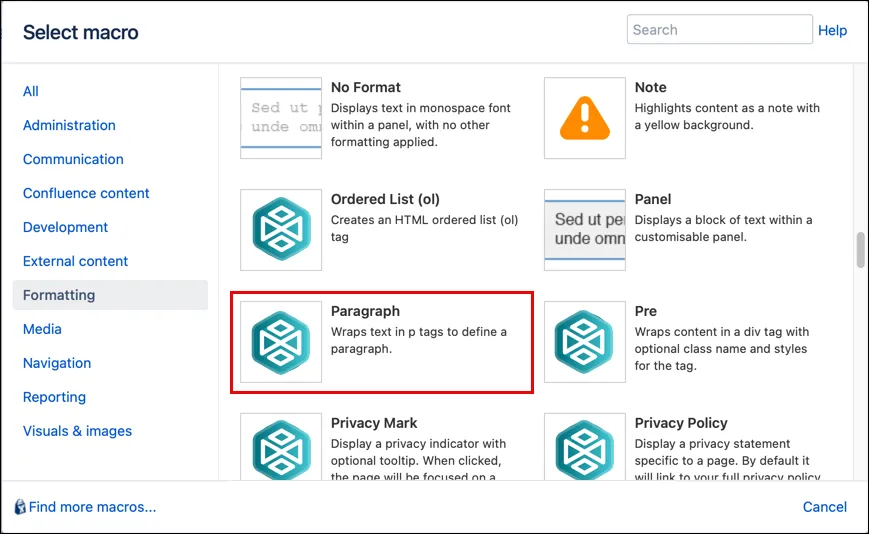The width and height of the screenshot is (869, 534).
Task: Click the Privacy Mark title text
Action: 374,423
